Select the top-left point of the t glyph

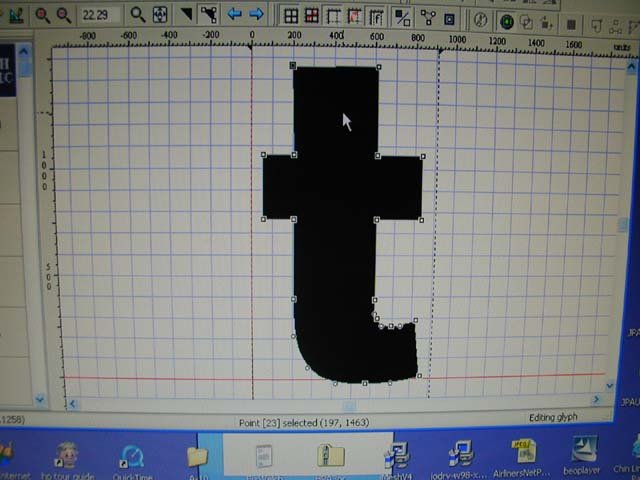click(293, 67)
